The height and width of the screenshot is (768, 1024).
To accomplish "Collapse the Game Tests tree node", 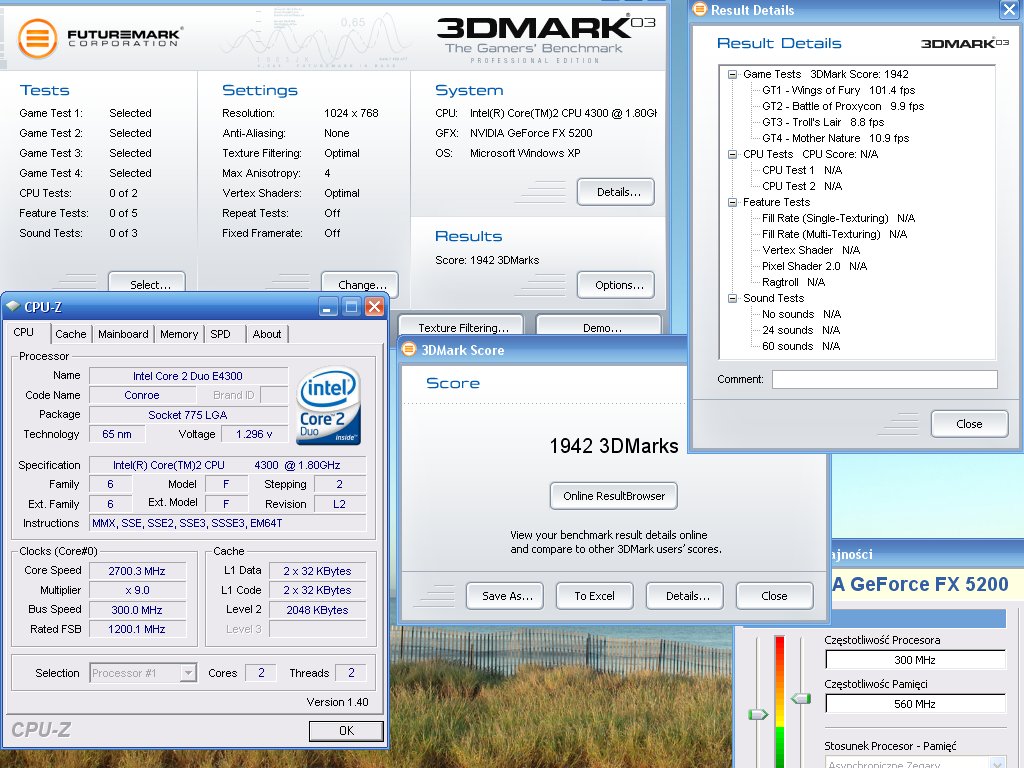I will pos(733,74).
